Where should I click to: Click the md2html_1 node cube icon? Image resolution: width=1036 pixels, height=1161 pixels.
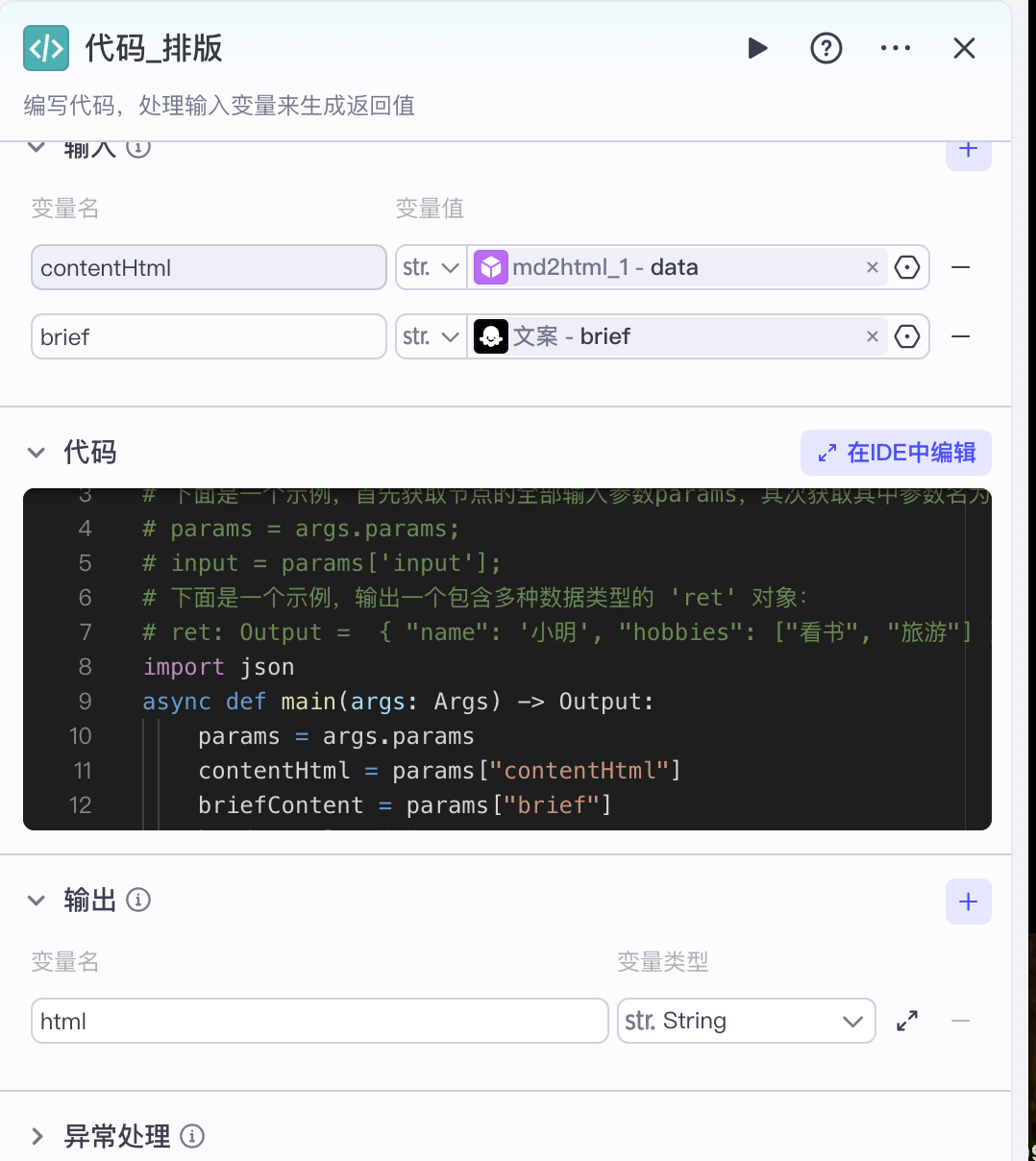[x=491, y=267]
